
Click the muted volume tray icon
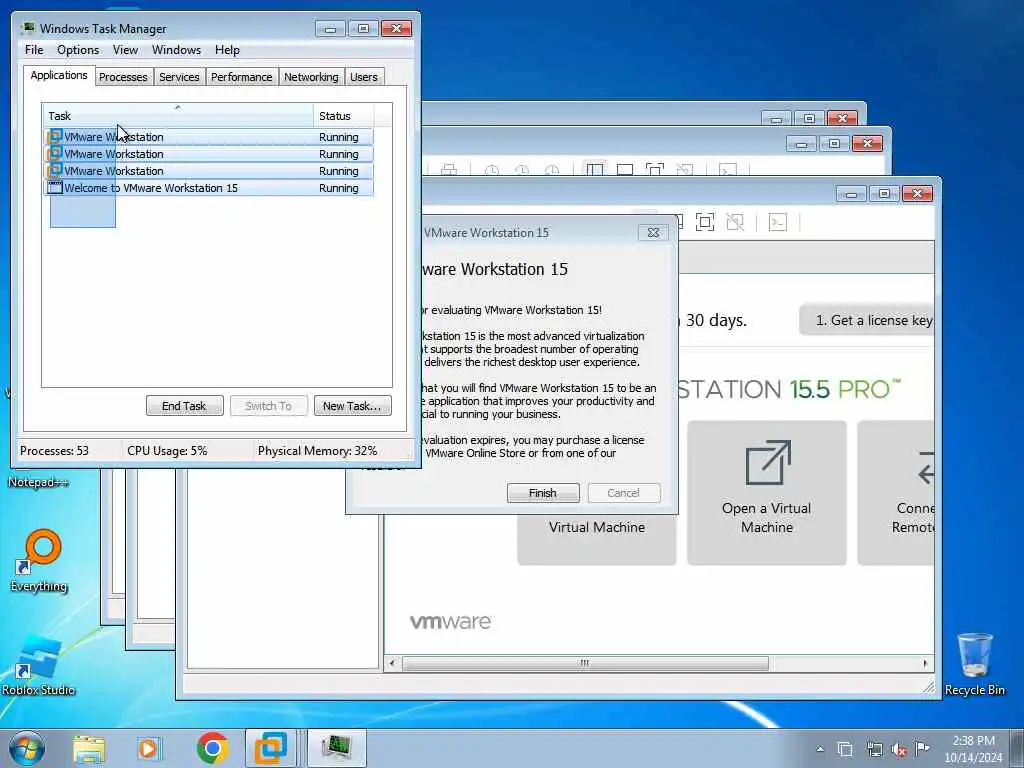tap(899, 750)
